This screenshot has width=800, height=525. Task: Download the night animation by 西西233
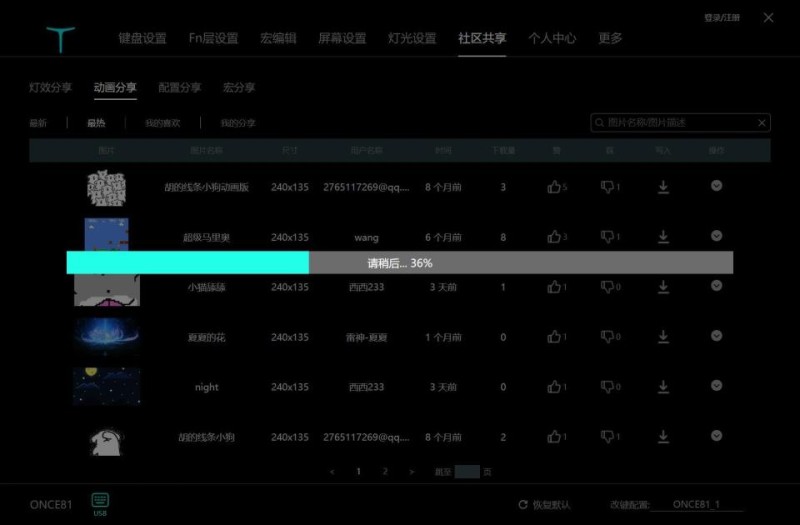663,387
